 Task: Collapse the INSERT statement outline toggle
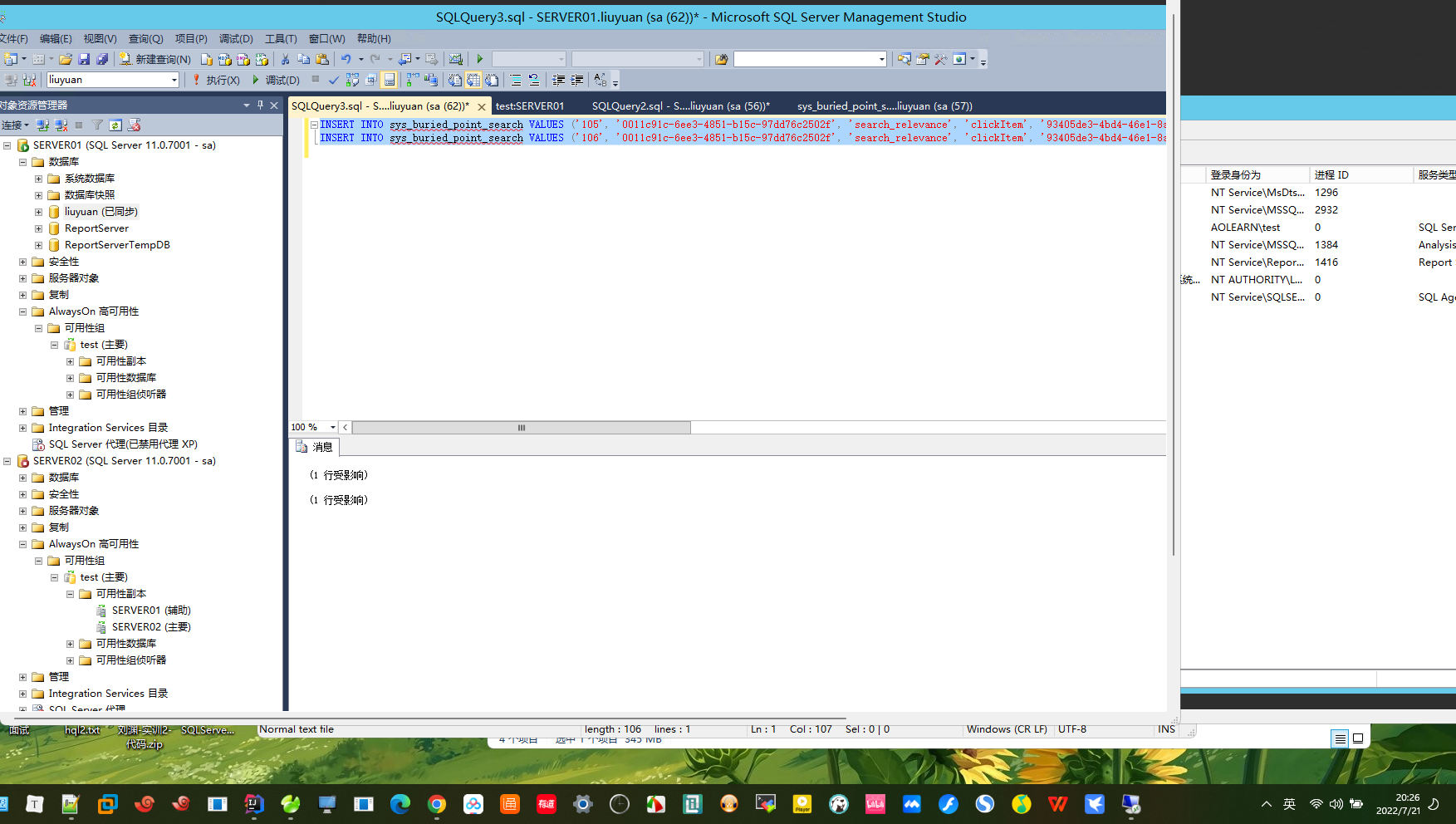click(x=314, y=125)
